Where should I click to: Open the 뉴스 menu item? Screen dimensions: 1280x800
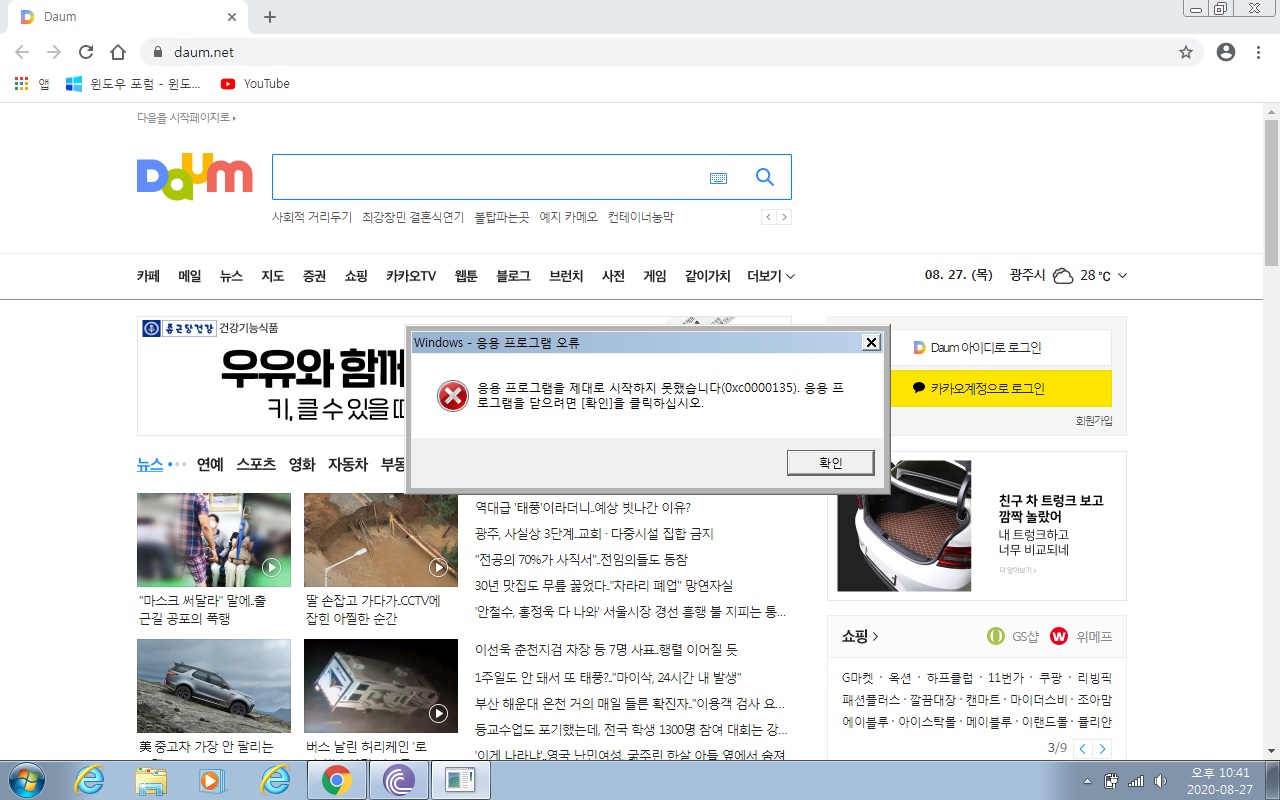[231, 276]
